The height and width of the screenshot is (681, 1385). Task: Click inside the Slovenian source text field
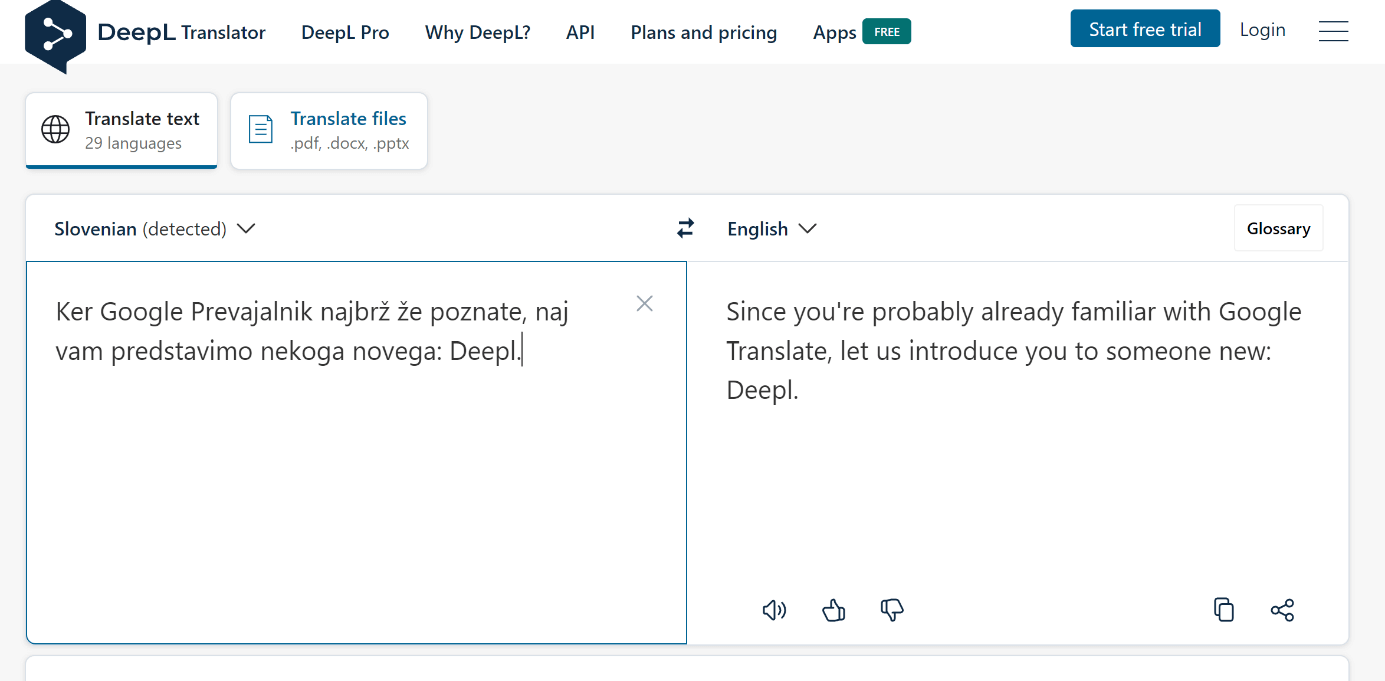click(356, 452)
